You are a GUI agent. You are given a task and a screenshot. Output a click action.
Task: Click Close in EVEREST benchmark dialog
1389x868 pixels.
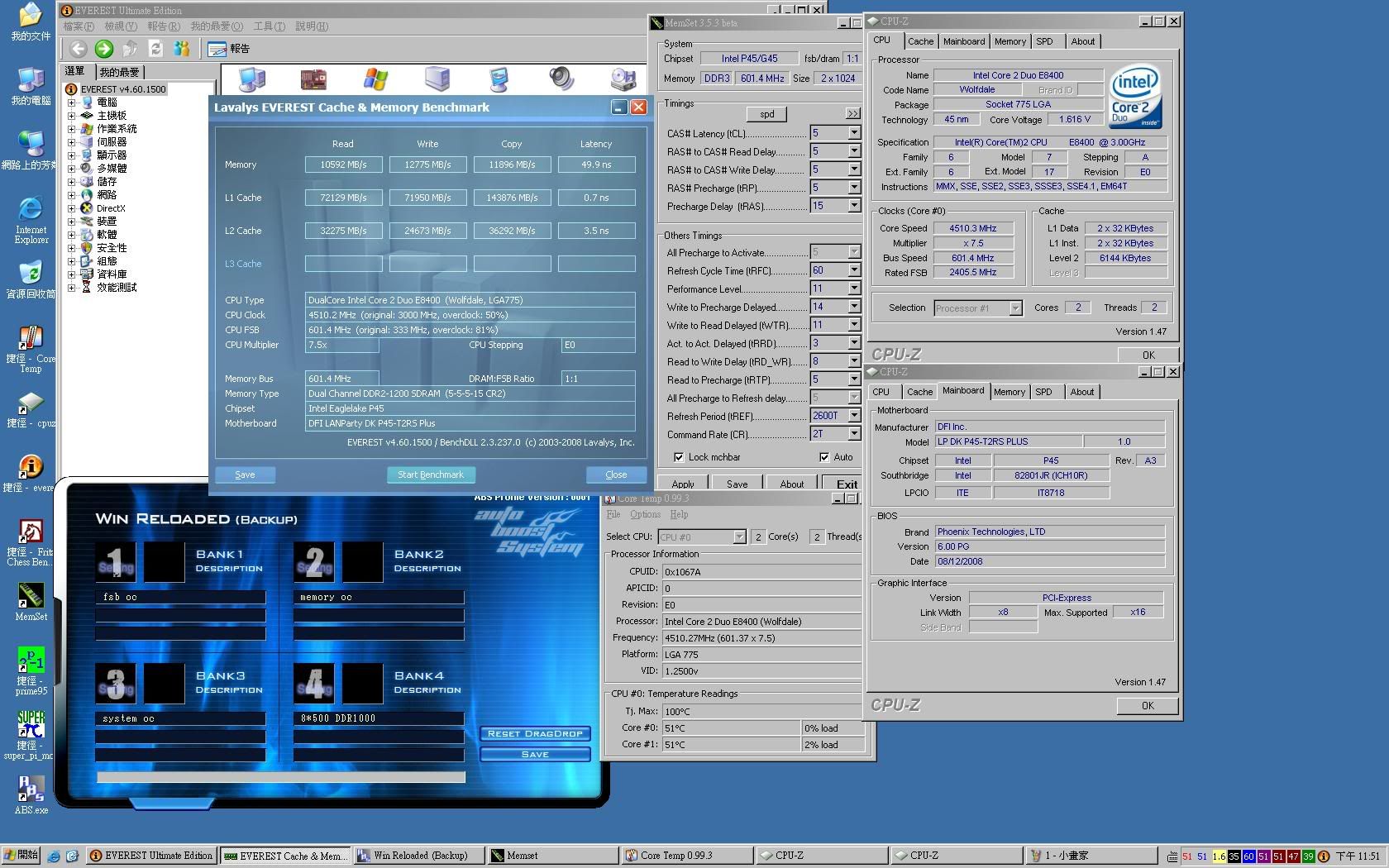point(616,475)
